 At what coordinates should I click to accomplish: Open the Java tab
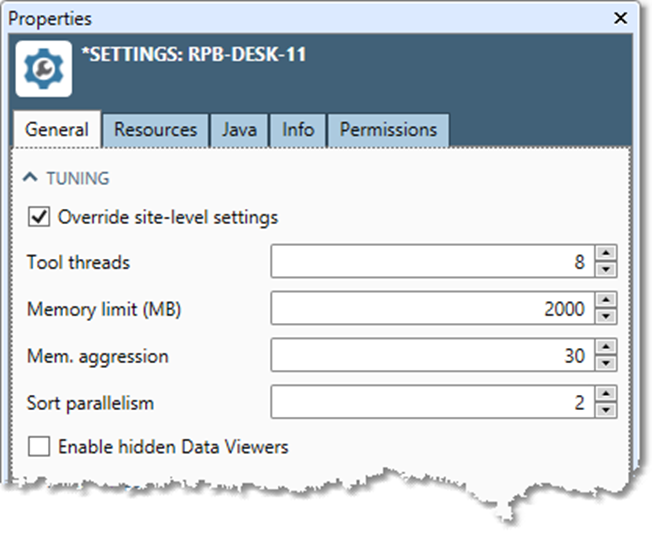[239, 130]
